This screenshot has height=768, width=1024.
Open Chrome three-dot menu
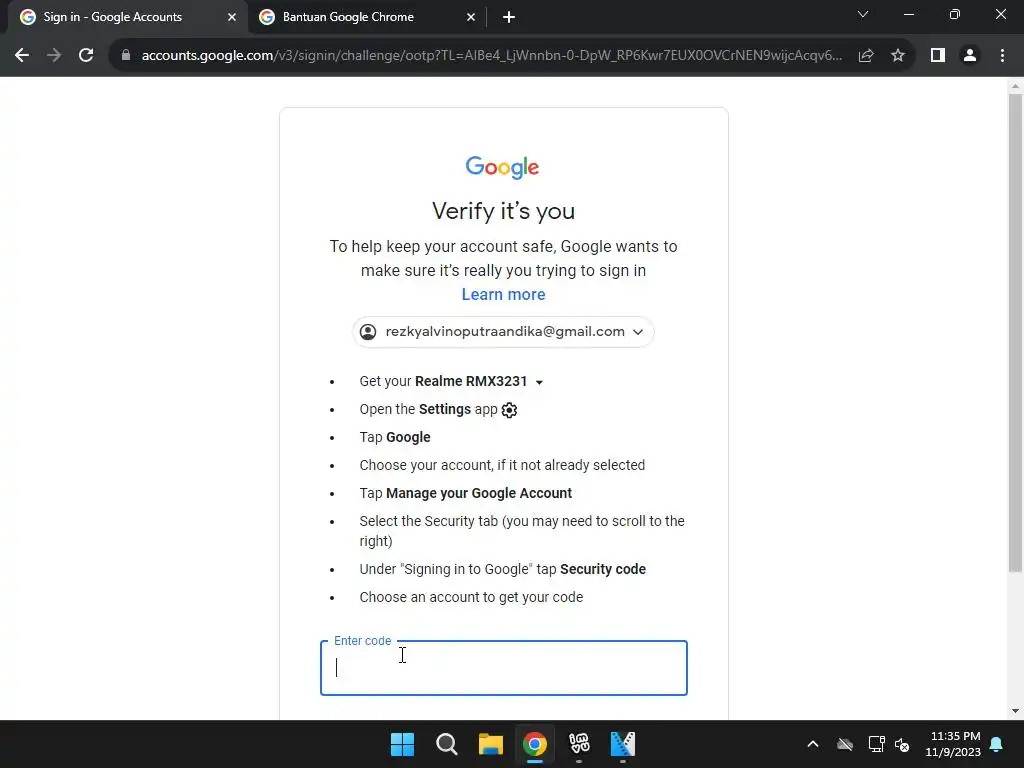tap(1002, 56)
